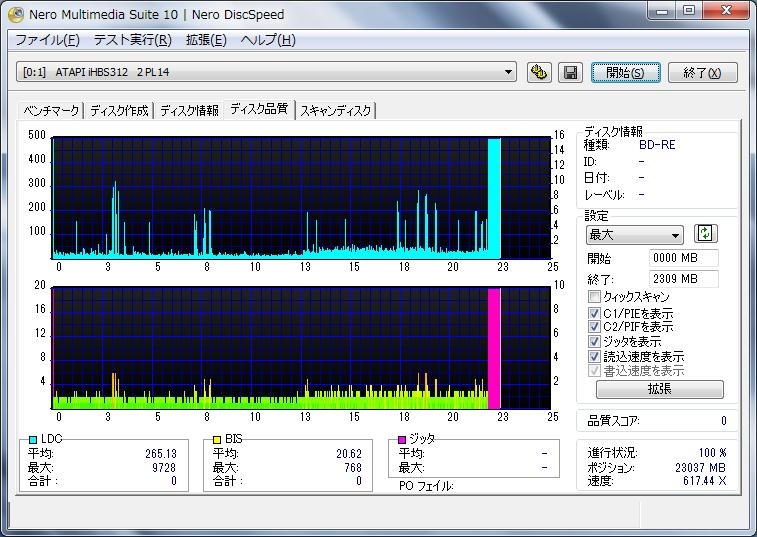Click the BD-RE disc type value

pyautogui.click(x=657, y=145)
